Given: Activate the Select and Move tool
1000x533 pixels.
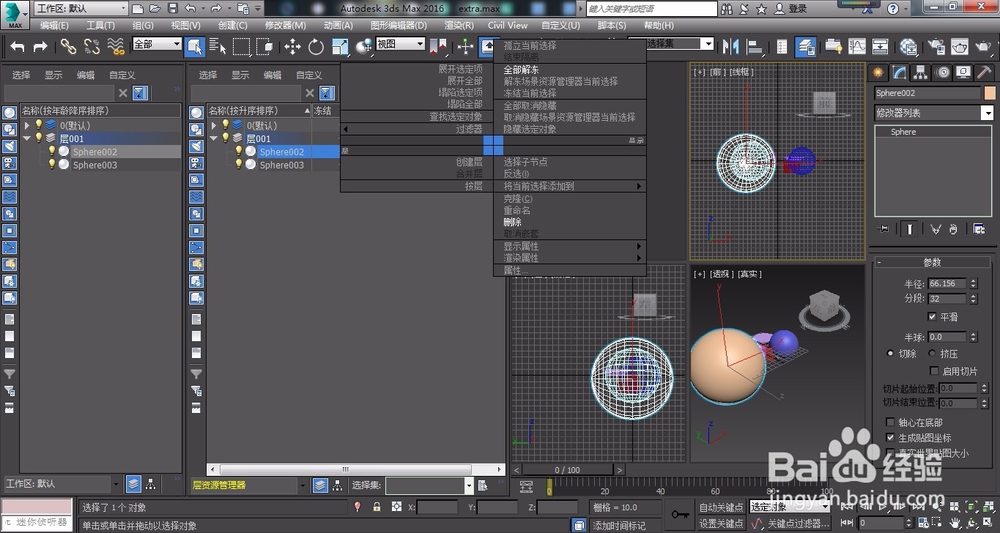Looking at the screenshot, I should 293,47.
